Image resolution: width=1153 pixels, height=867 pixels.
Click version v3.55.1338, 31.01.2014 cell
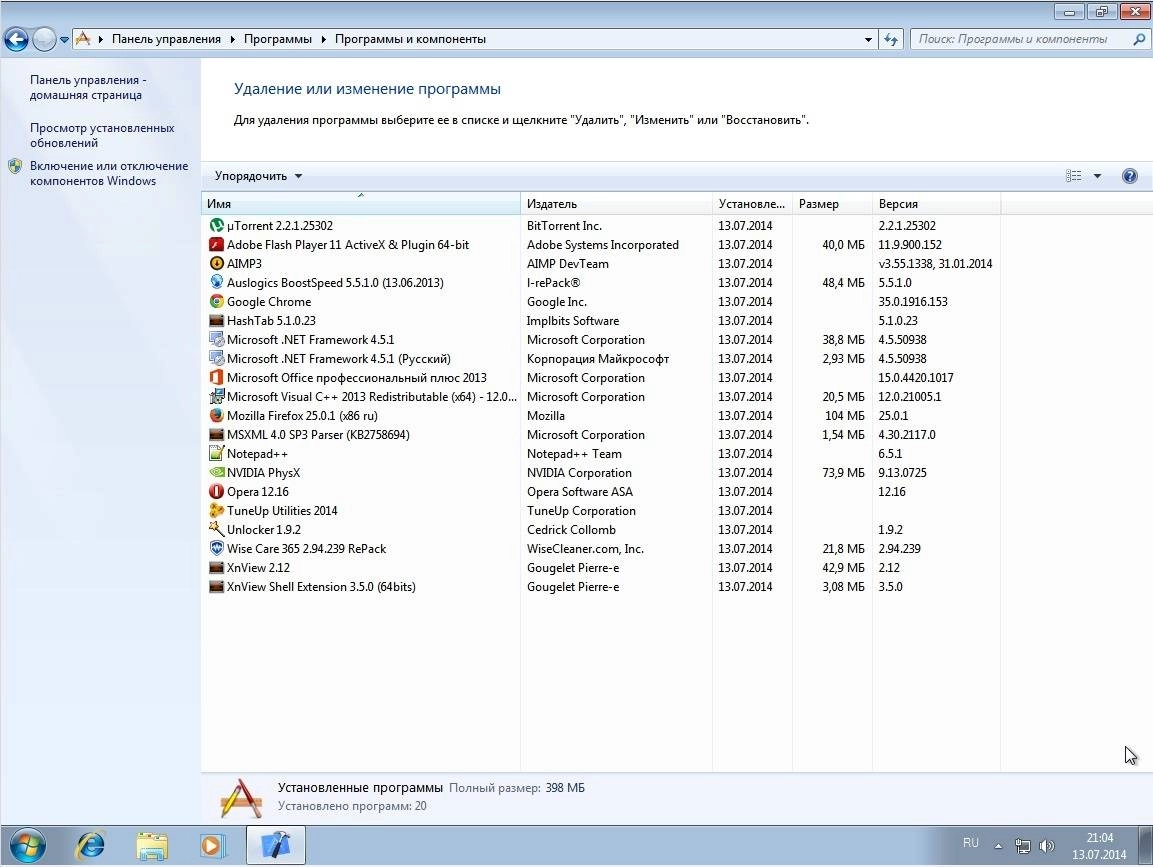point(935,263)
